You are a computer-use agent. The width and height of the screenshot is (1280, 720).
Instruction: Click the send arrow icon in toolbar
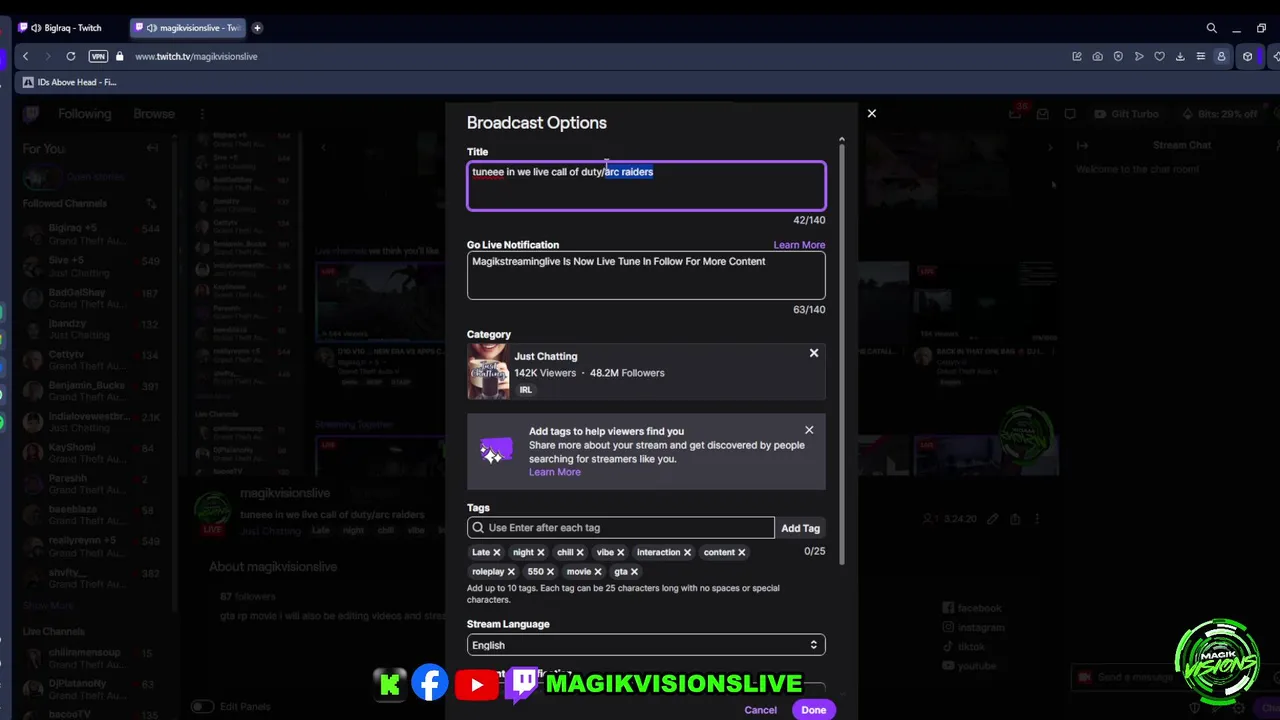[x=1139, y=56]
